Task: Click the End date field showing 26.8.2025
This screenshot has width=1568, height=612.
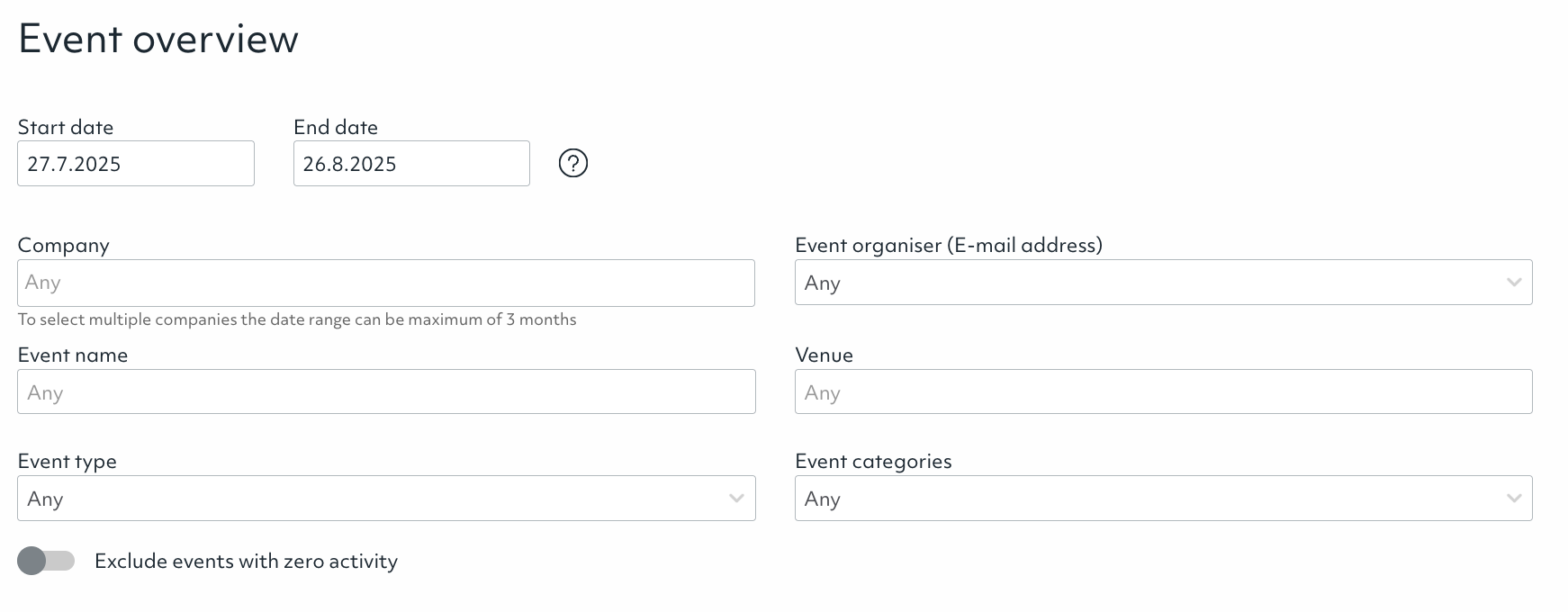Action: [411, 164]
